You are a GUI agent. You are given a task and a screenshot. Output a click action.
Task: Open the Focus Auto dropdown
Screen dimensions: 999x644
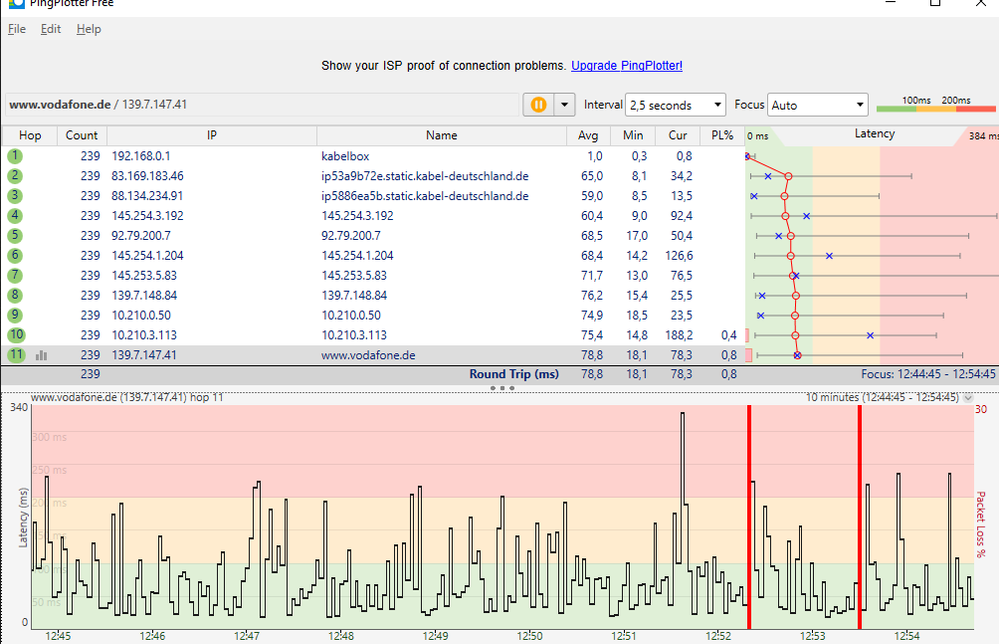tap(817, 105)
